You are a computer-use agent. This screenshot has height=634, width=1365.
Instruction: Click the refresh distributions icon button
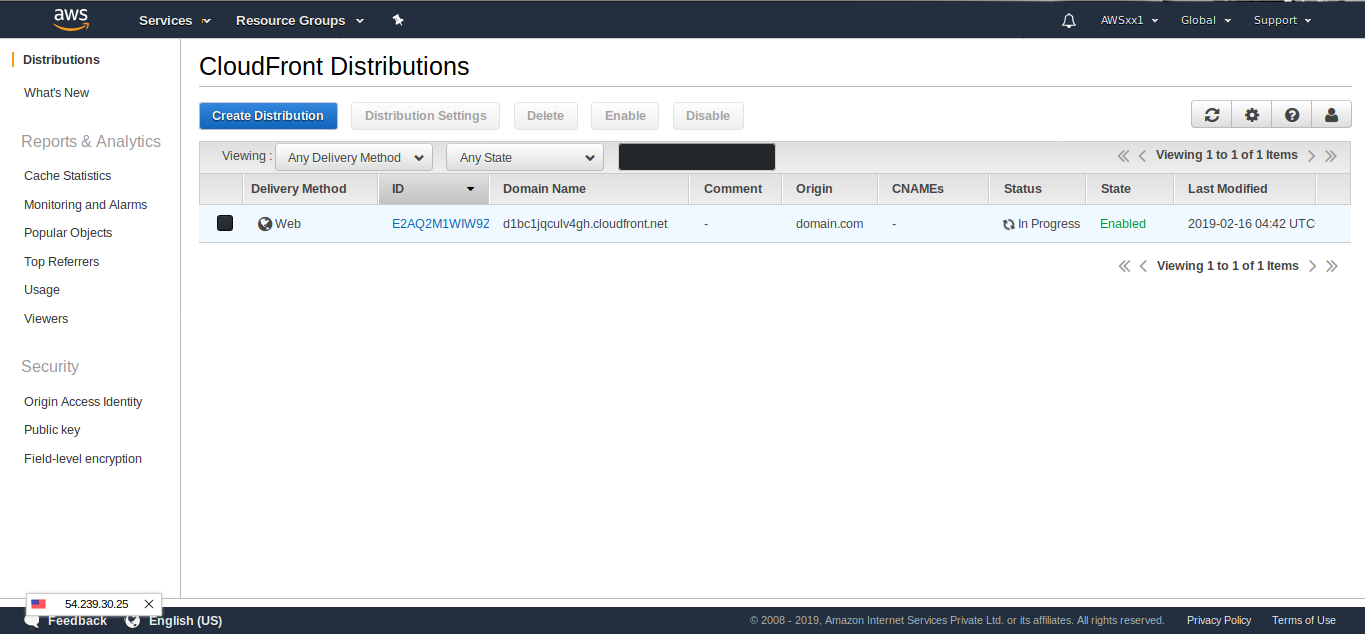click(1211, 115)
